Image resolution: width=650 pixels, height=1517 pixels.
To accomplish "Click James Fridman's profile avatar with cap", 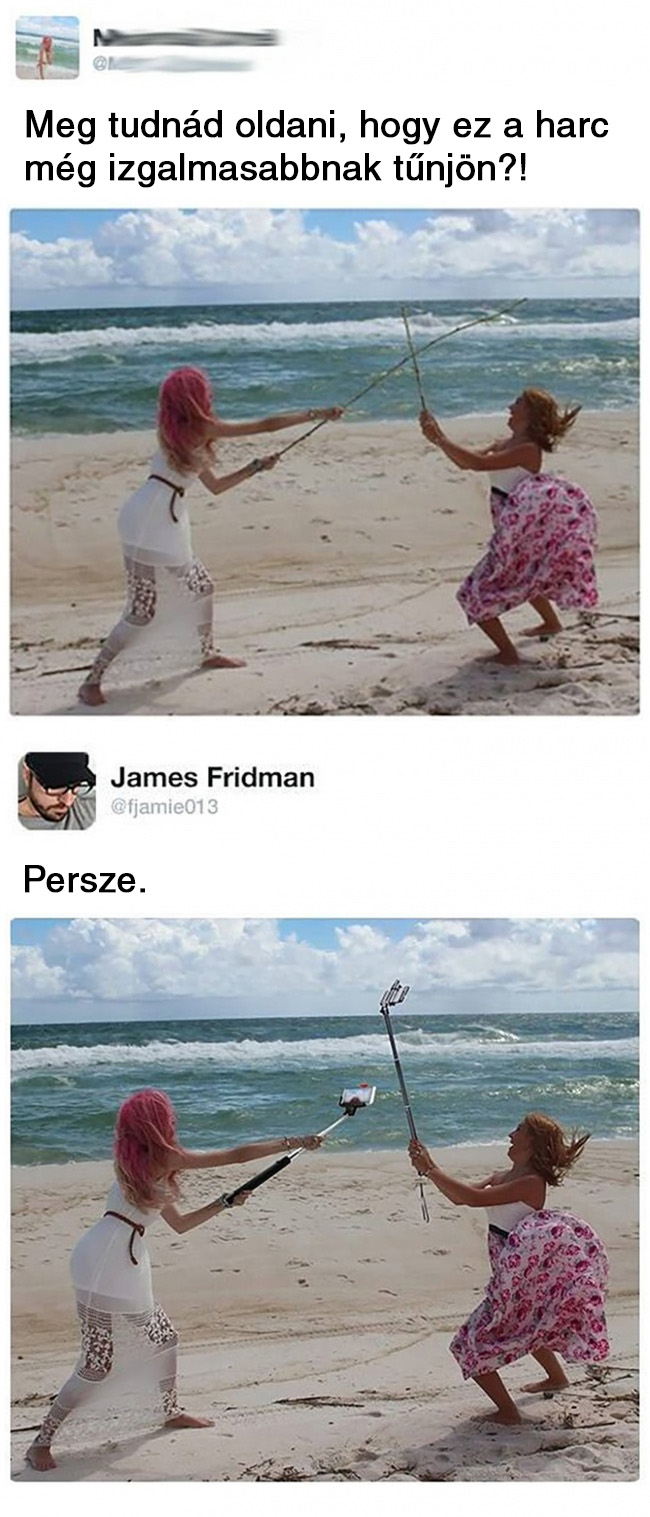I will click(x=56, y=790).
